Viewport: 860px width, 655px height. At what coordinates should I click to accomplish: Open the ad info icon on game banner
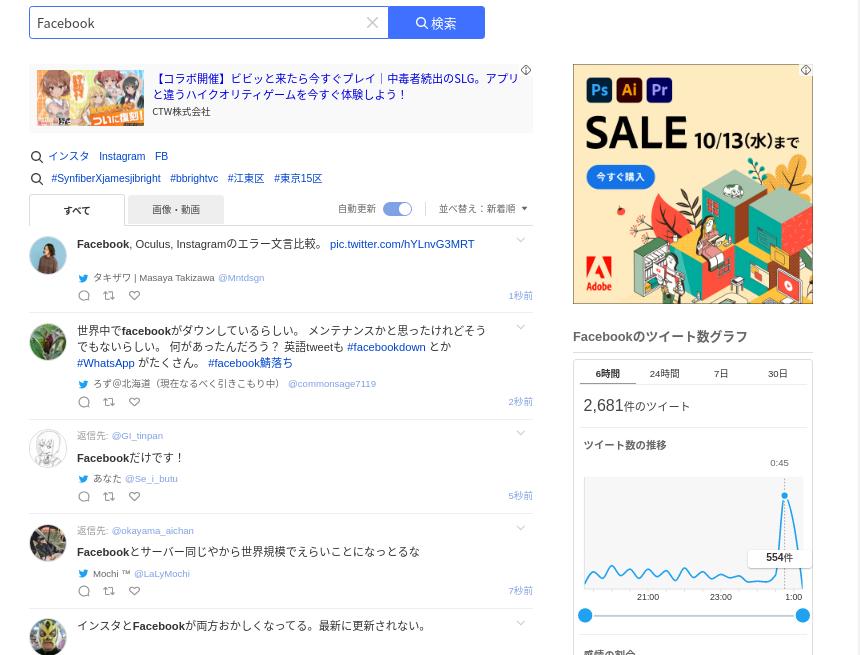click(526, 70)
